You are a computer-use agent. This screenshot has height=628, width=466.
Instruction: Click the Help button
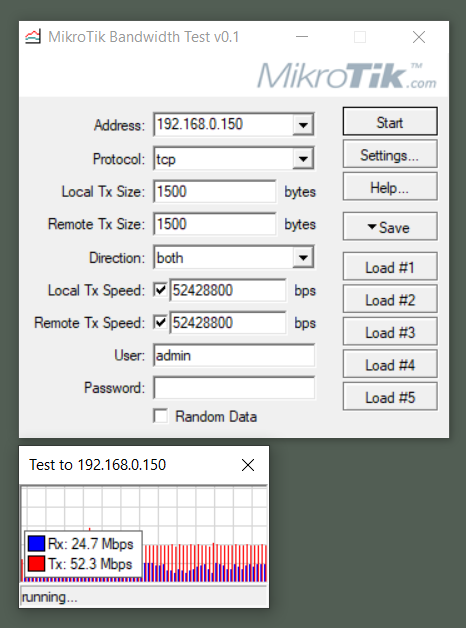pos(390,187)
